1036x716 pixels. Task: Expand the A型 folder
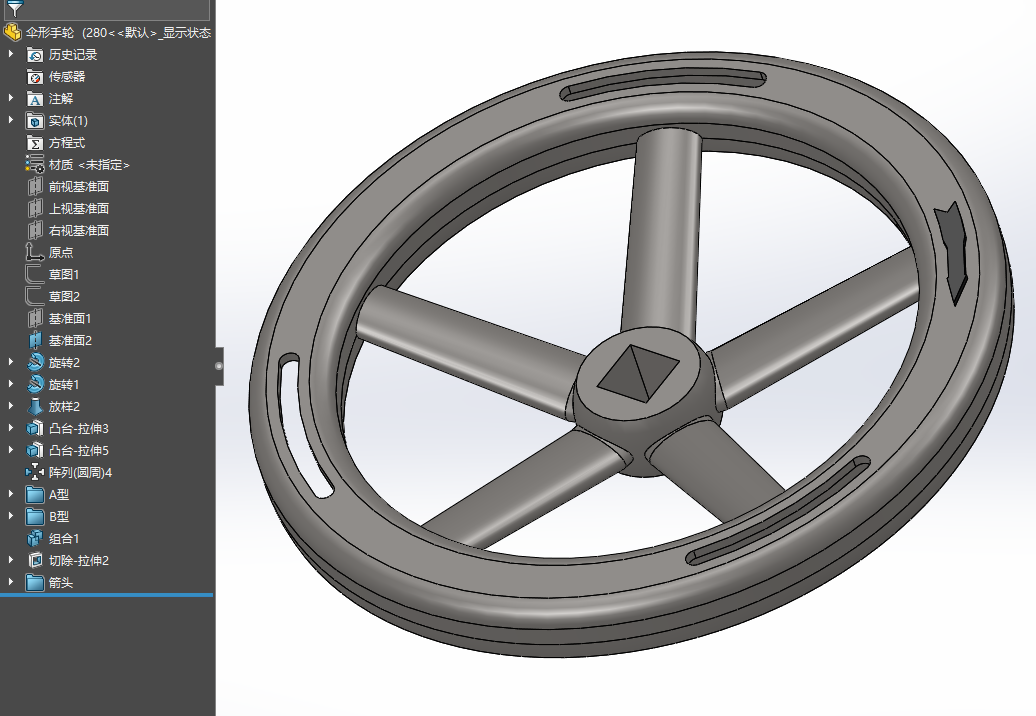click(11, 494)
